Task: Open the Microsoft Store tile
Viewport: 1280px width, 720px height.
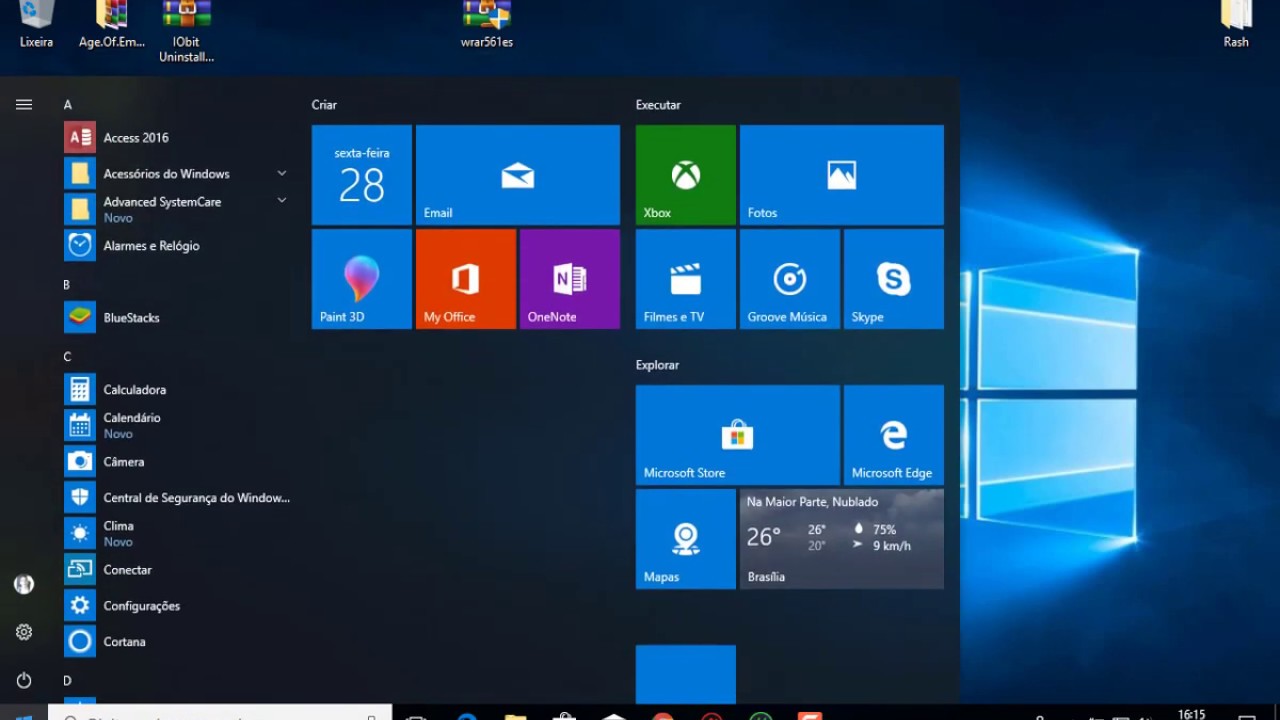Action: [x=738, y=435]
